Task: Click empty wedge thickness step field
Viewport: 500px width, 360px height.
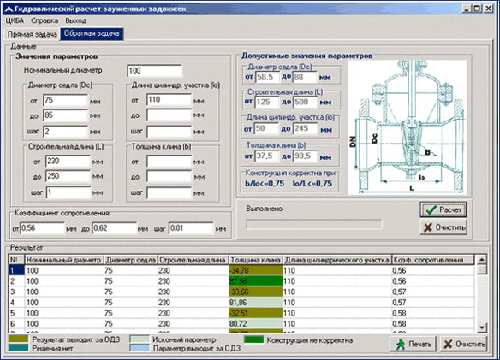Action: click(169, 193)
